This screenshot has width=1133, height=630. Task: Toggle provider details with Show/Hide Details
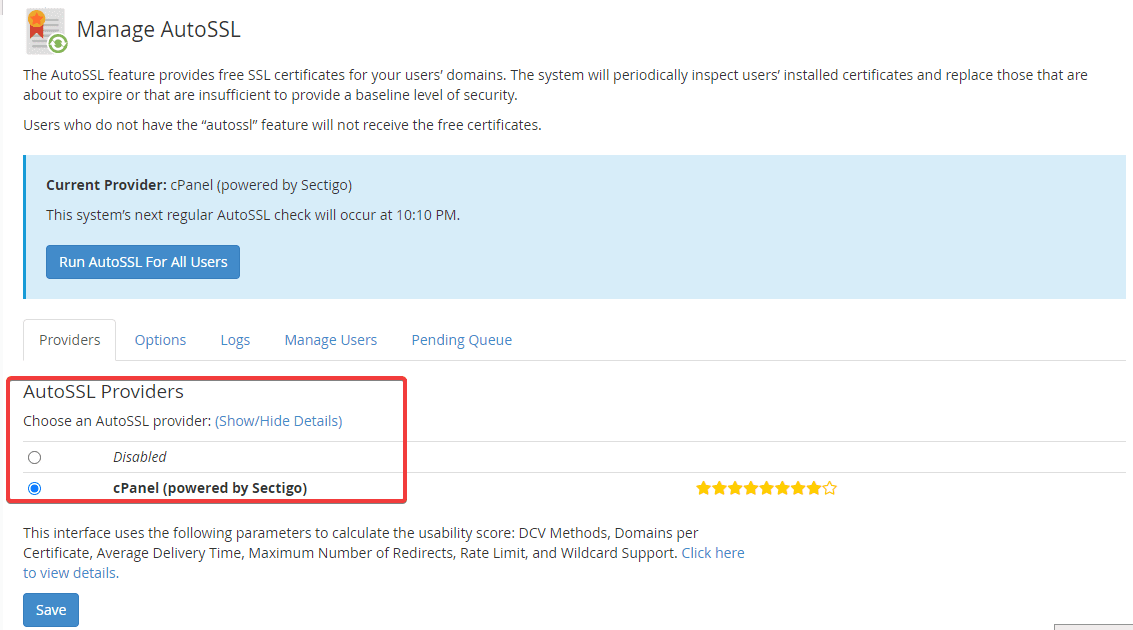coord(278,421)
